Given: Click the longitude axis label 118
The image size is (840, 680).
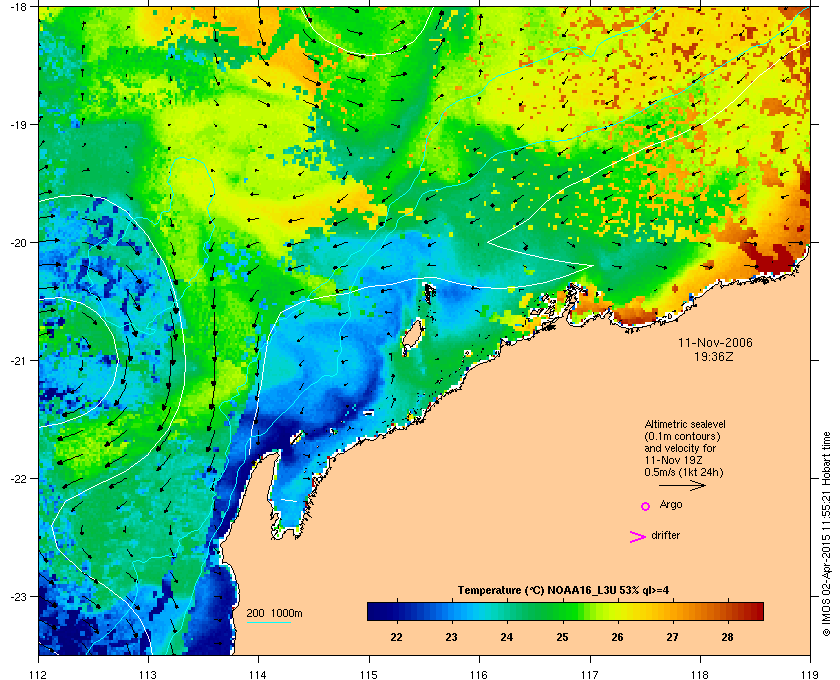Looking at the screenshot, I should (x=700, y=675).
